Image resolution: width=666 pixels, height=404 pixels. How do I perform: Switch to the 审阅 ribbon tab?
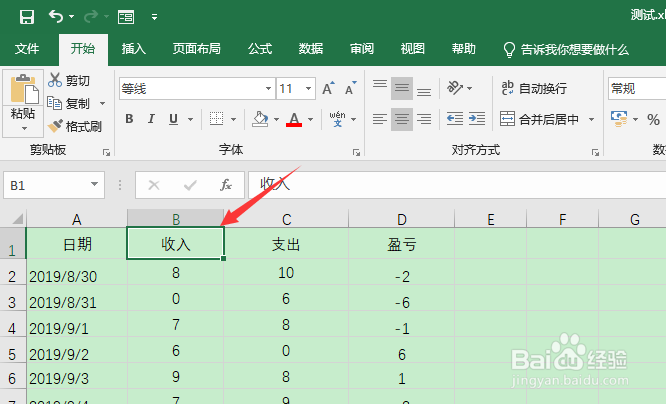coord(361,49)
